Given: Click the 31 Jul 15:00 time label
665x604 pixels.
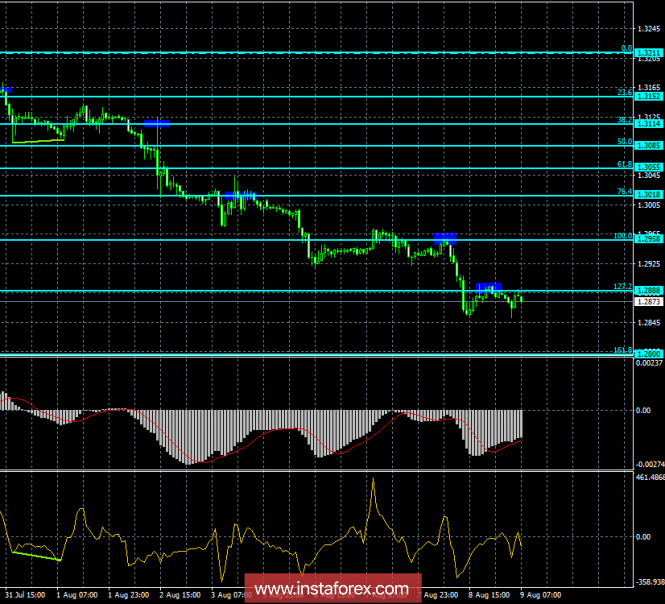Looking at the screenshot, I should tap(25, 595).
